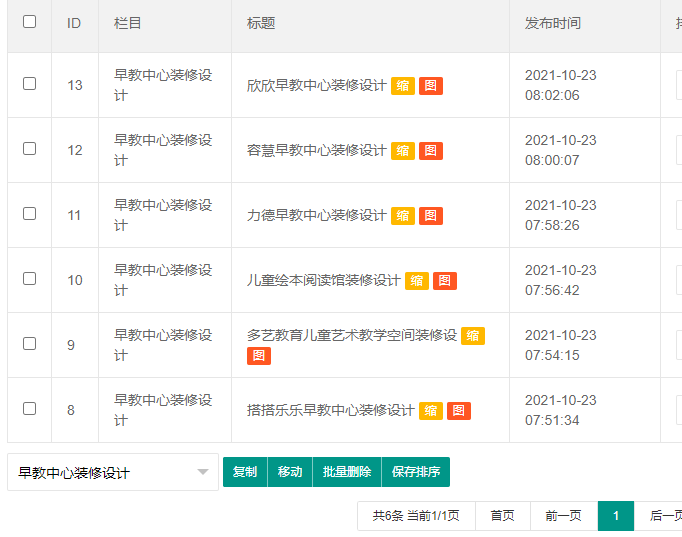Click the 复制 button
Screen dimensions: 682x537
245,472
